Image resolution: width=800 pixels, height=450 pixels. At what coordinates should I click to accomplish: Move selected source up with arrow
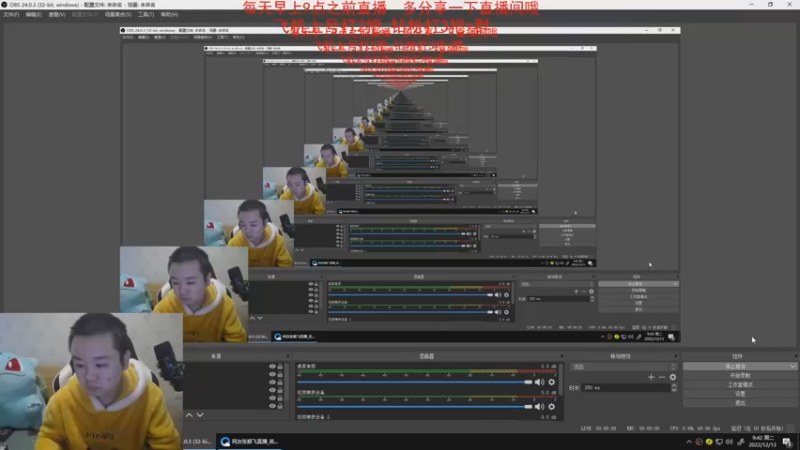(189, 415)
